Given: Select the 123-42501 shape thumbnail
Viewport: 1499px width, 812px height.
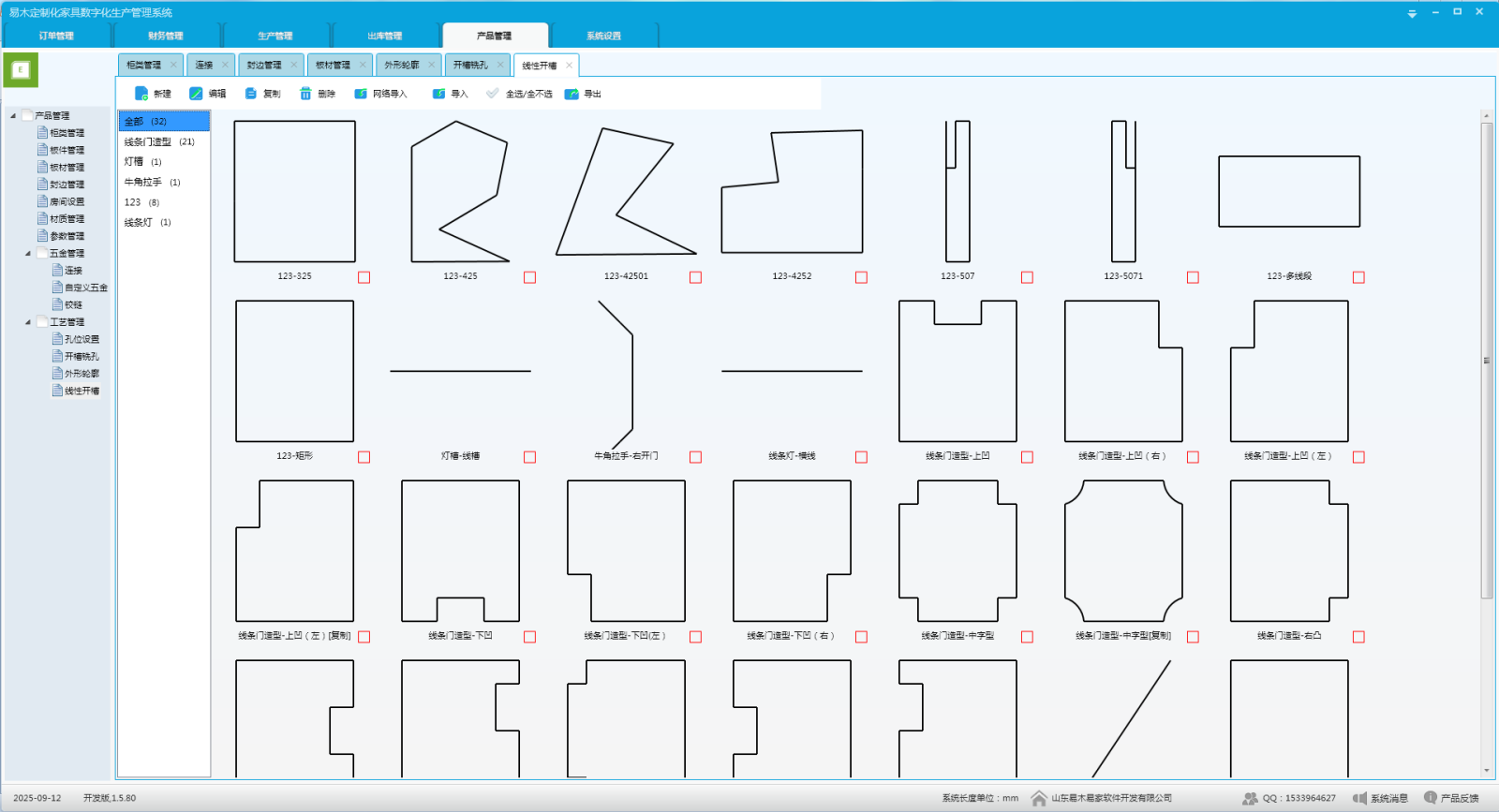Looking at the screenshot, I should click(x=626, y=192).
